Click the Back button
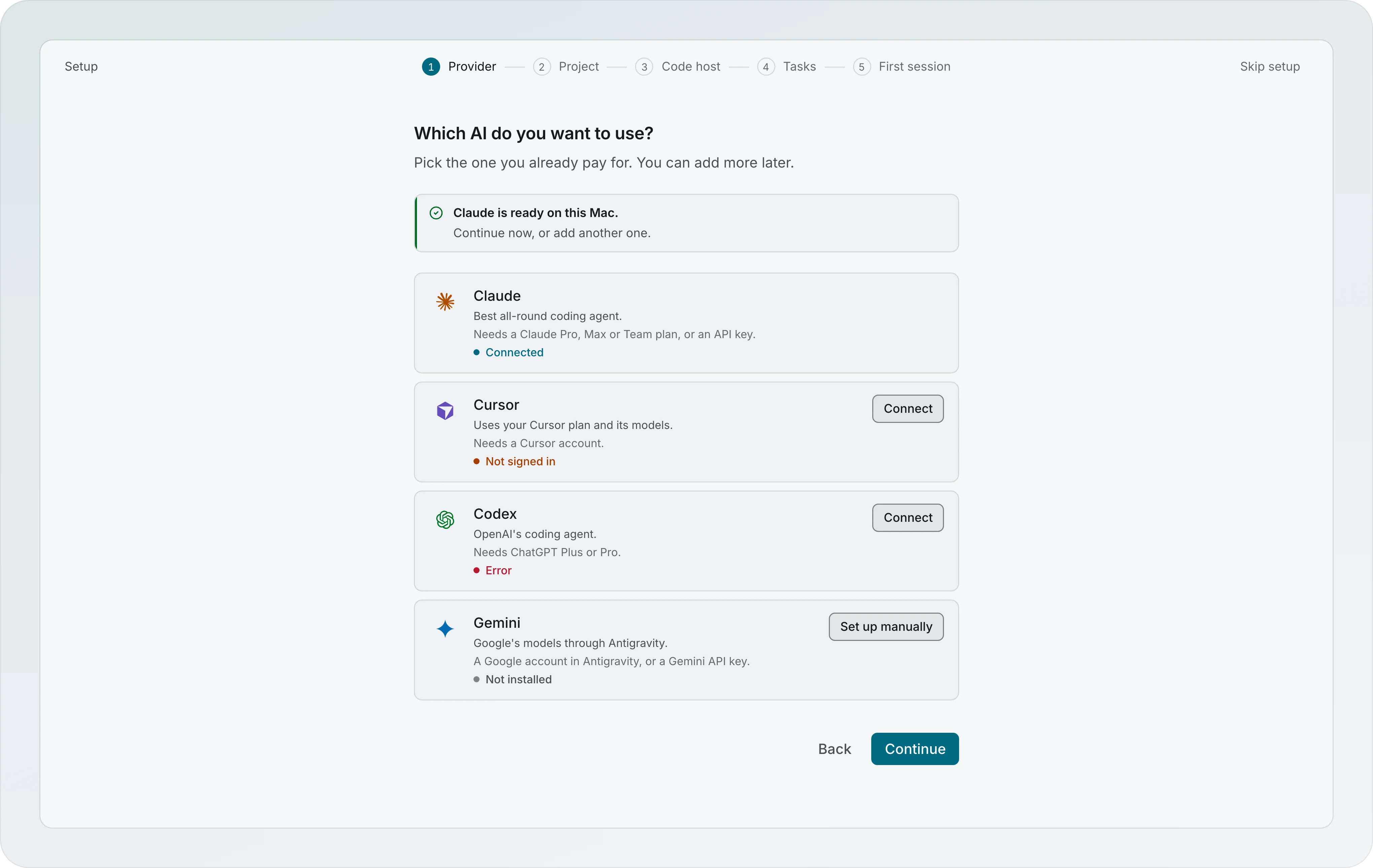Viewport: 1373px width, 868px height. click(x=834, y=748)
